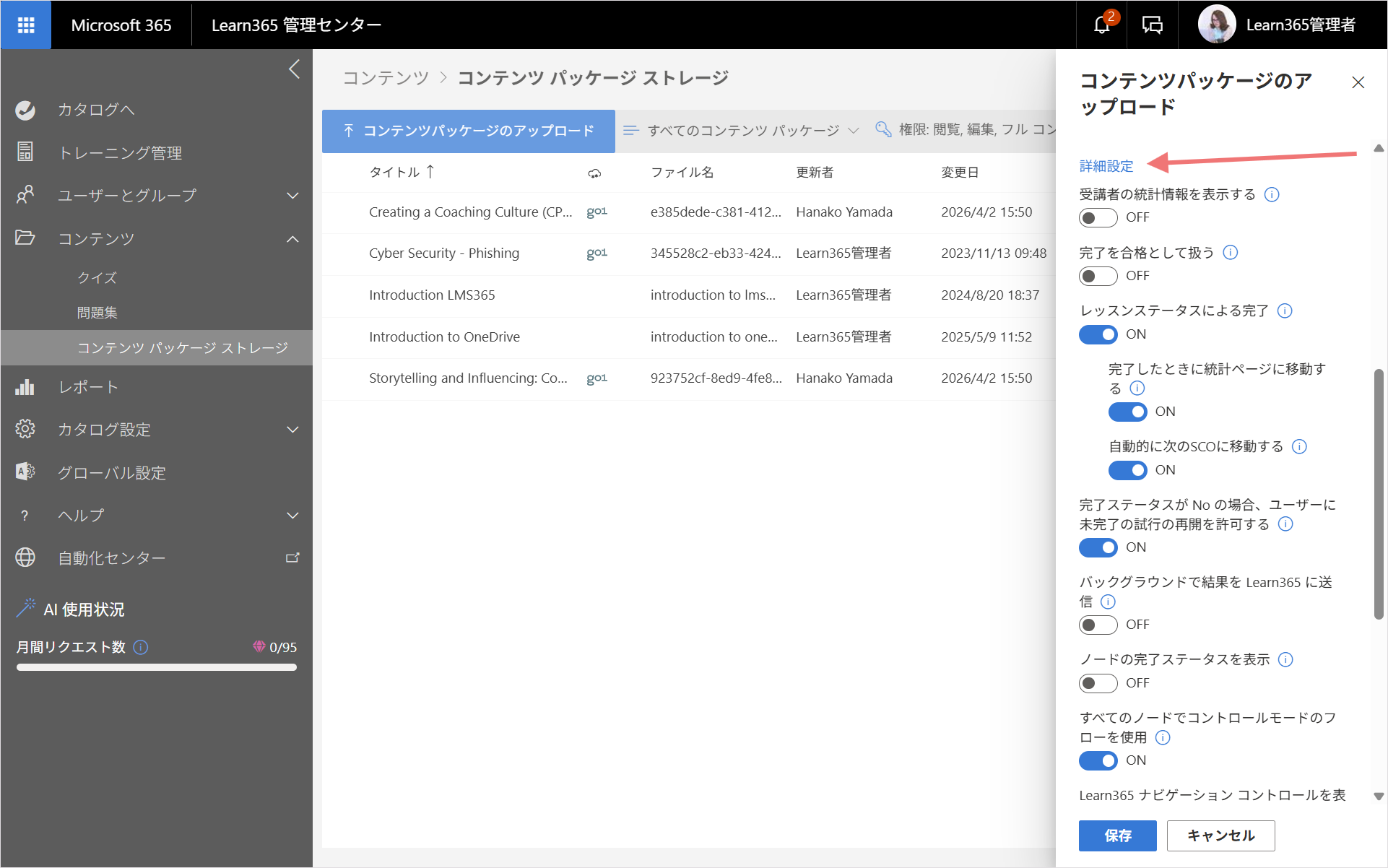The width and height of the screenshot is (1388, 868).
Task: Turn off レッスンステータスによる完了 toggle
Action: [x=1098, y=334]
